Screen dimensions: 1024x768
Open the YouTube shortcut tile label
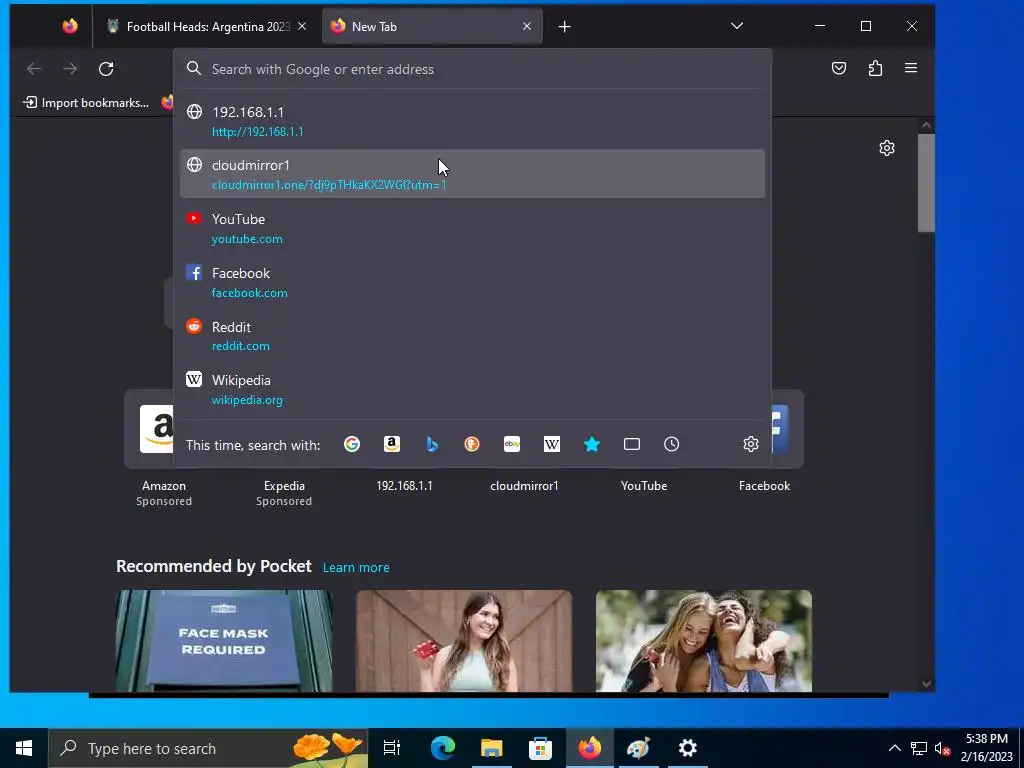click(644, 486)
